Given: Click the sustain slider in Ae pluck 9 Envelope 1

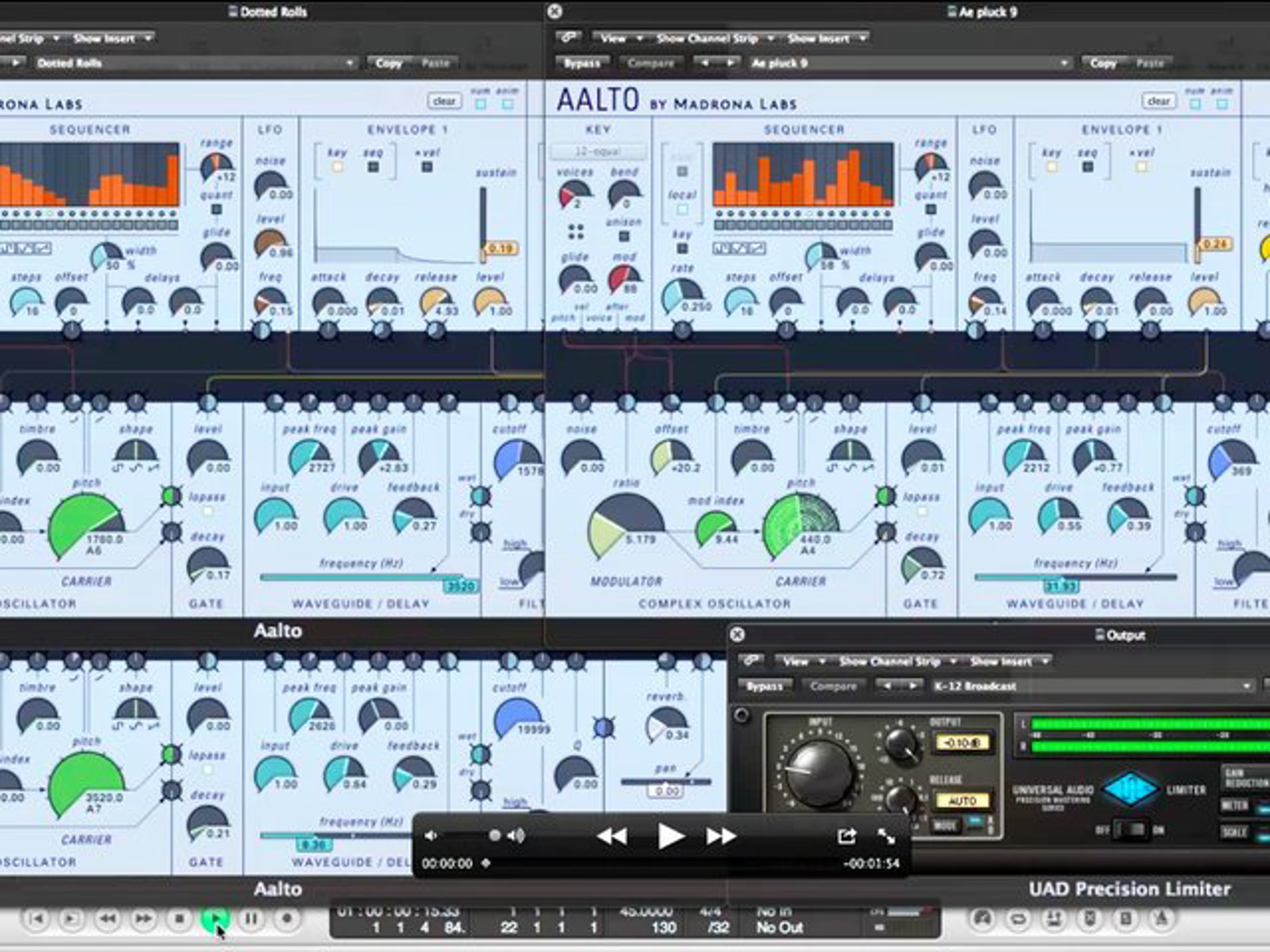Looking at the screenshot, I should click(1198, 224).
